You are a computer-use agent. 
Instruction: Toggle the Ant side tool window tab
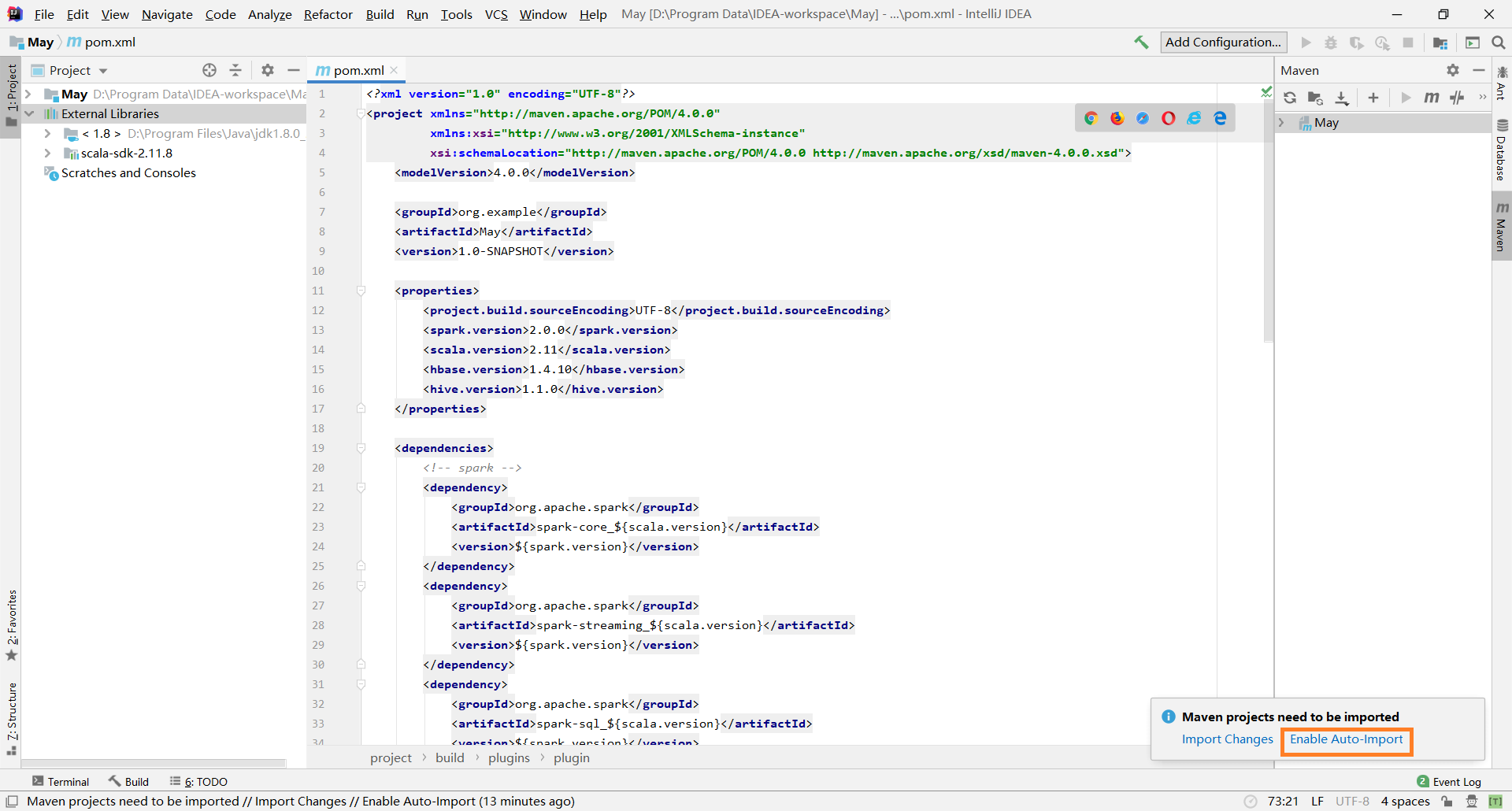tap(1502, 83)
